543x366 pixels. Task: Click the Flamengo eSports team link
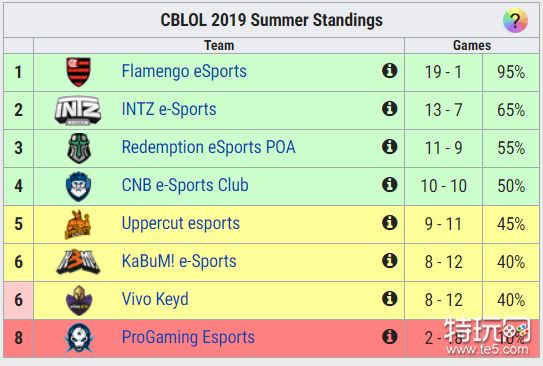coord(184,71)
